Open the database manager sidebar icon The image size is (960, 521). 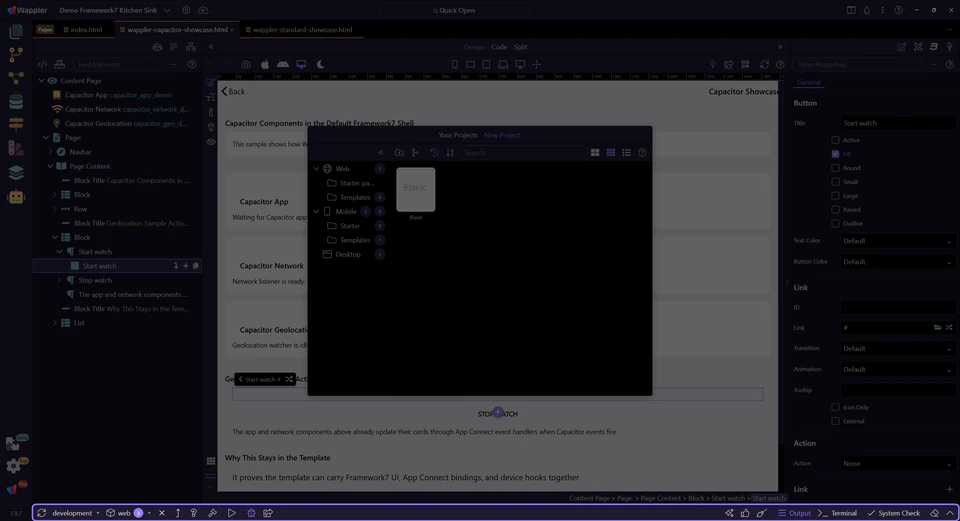click(x=16, y=101)
